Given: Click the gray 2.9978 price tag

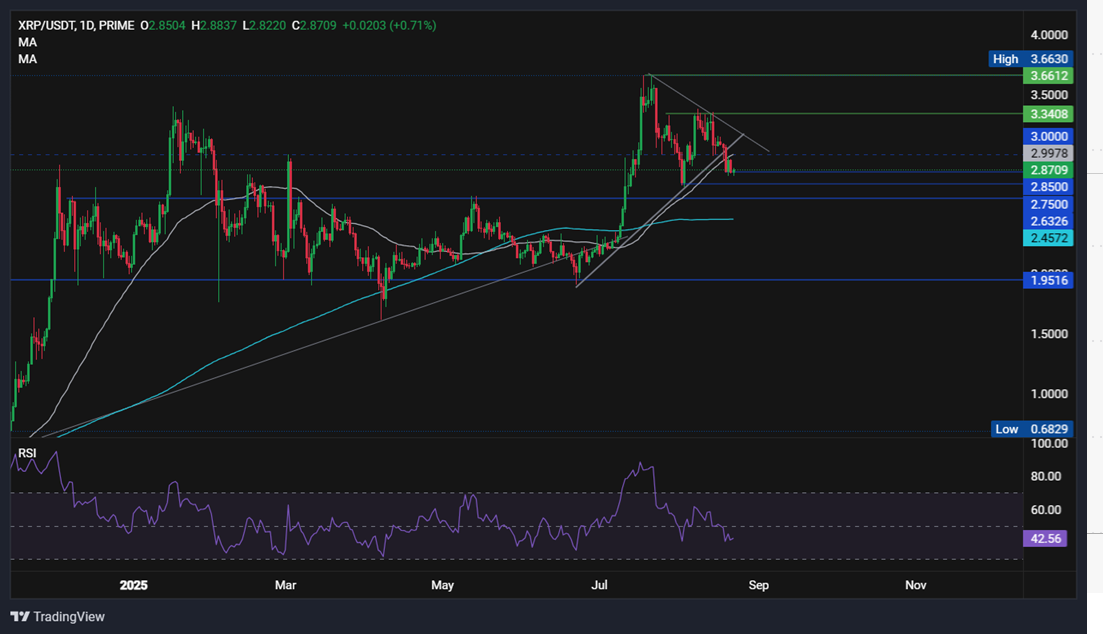Looking at the screenshot, I should point(1048,153).
